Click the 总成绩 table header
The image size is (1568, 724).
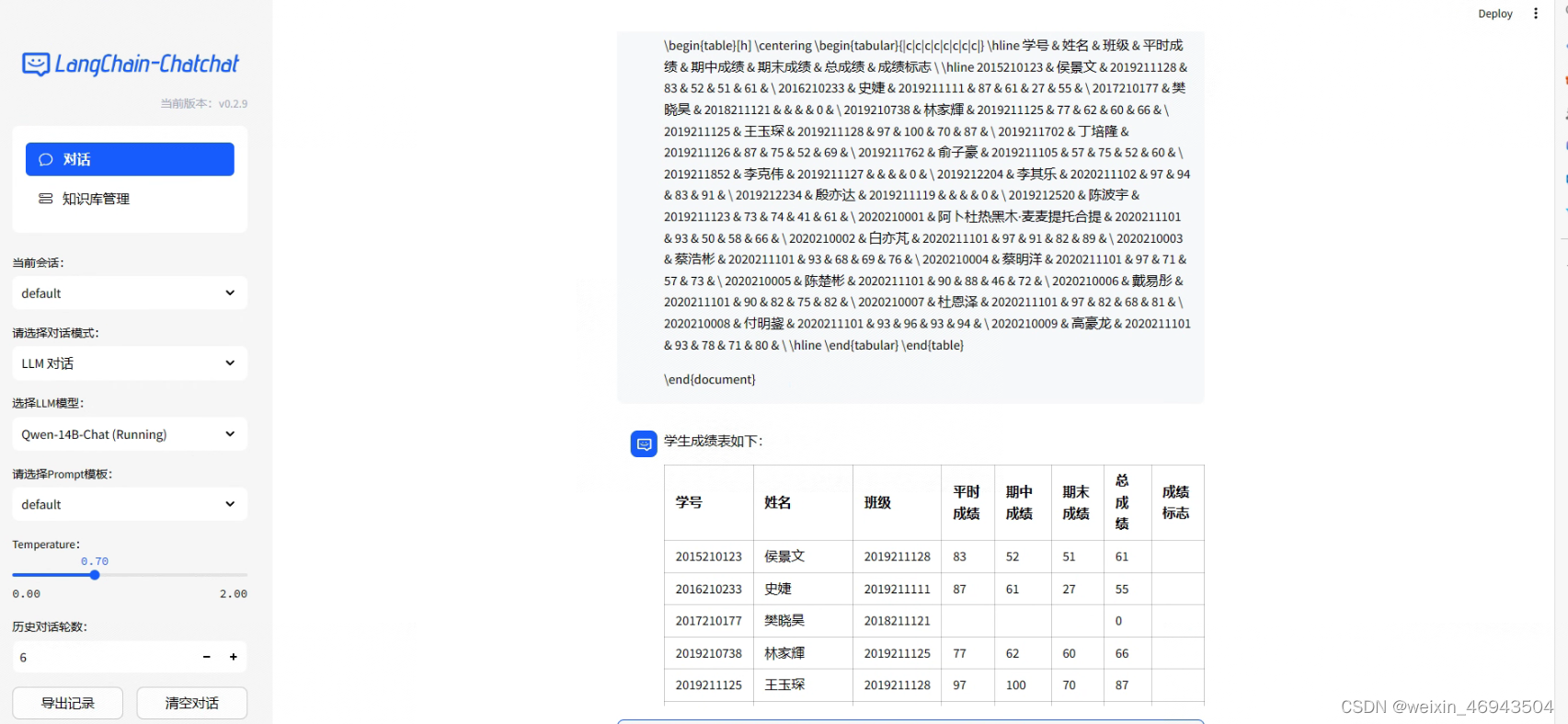tap(1127, 502)
